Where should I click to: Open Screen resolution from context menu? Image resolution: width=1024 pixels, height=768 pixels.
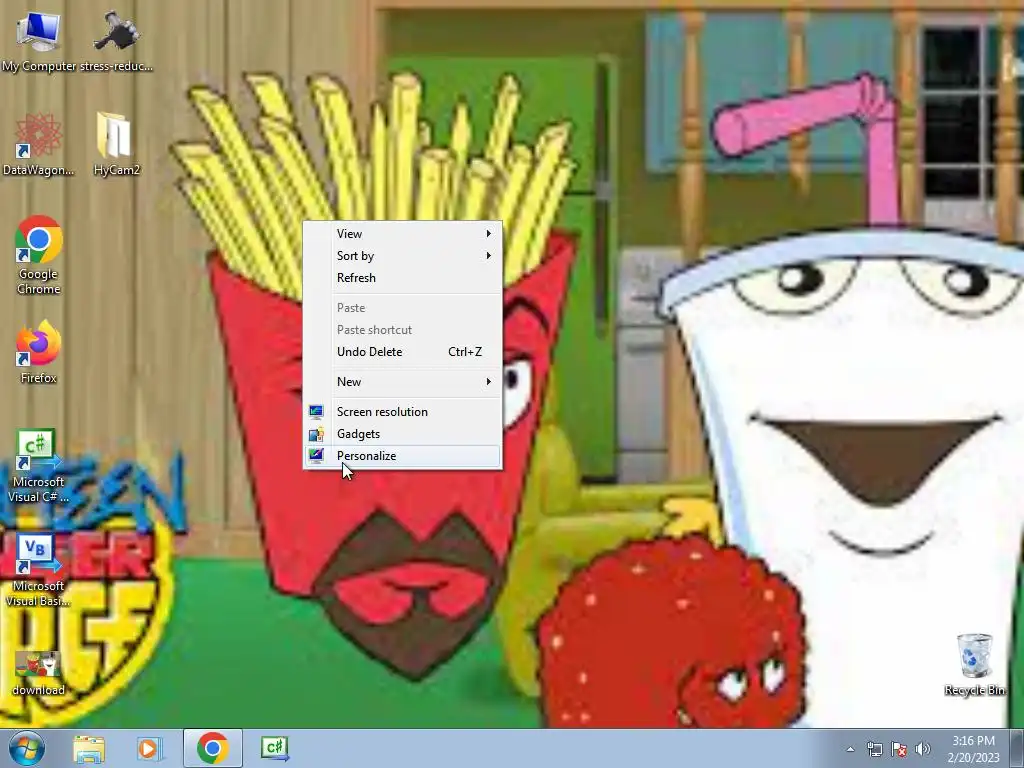coord(402,412)
